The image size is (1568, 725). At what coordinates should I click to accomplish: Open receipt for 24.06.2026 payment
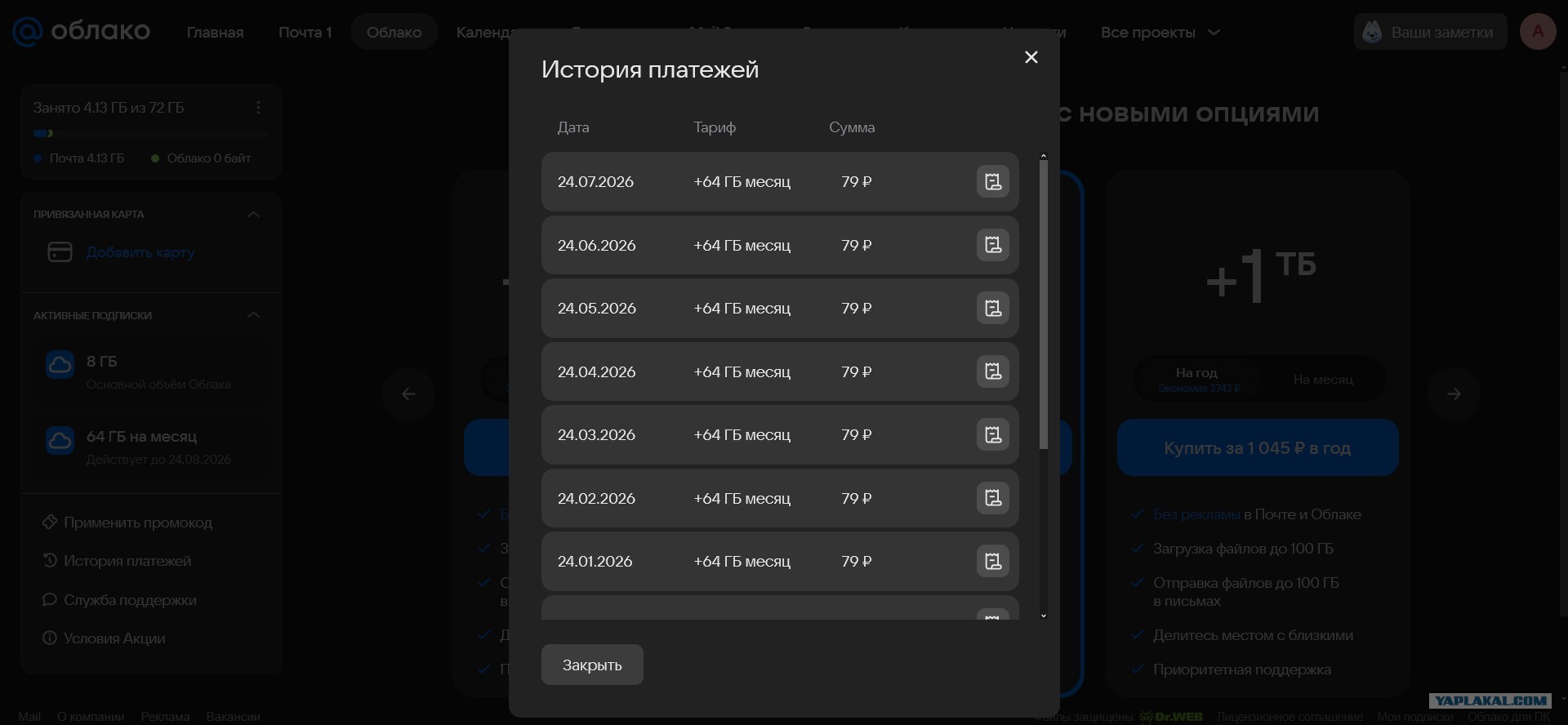tap(993, 245)
